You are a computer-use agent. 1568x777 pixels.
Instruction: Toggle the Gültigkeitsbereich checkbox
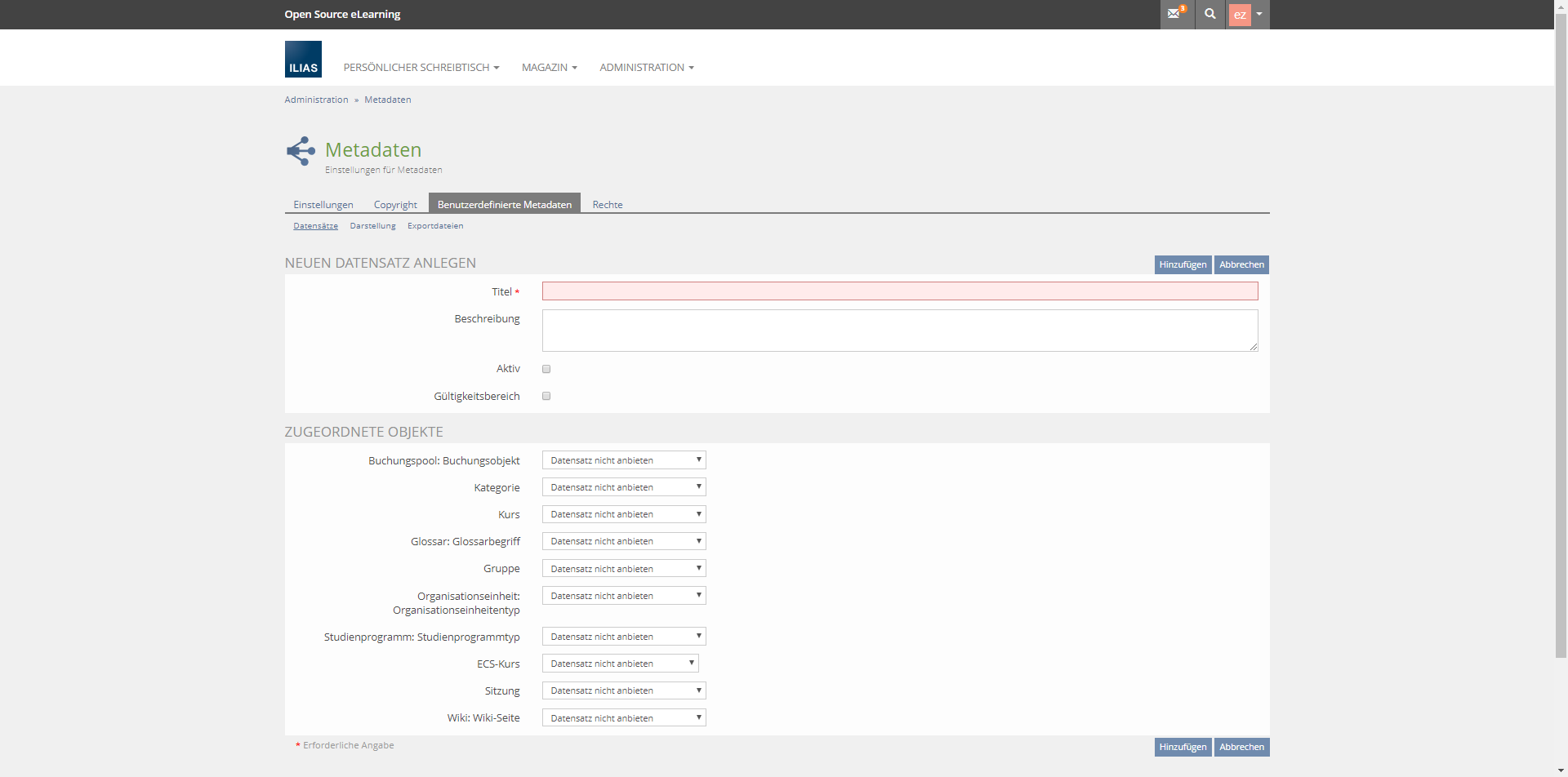(546, 396)
